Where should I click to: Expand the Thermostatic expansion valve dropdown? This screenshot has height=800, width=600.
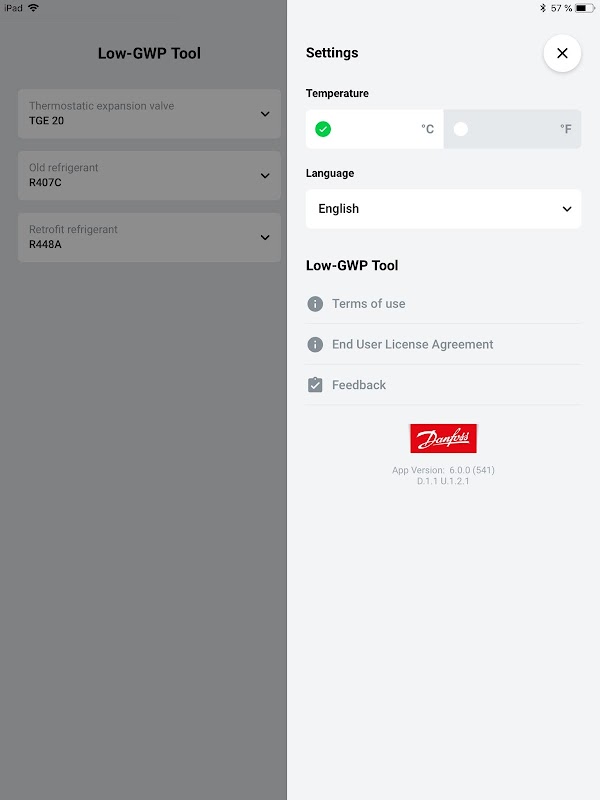click(x=149, y=114)
